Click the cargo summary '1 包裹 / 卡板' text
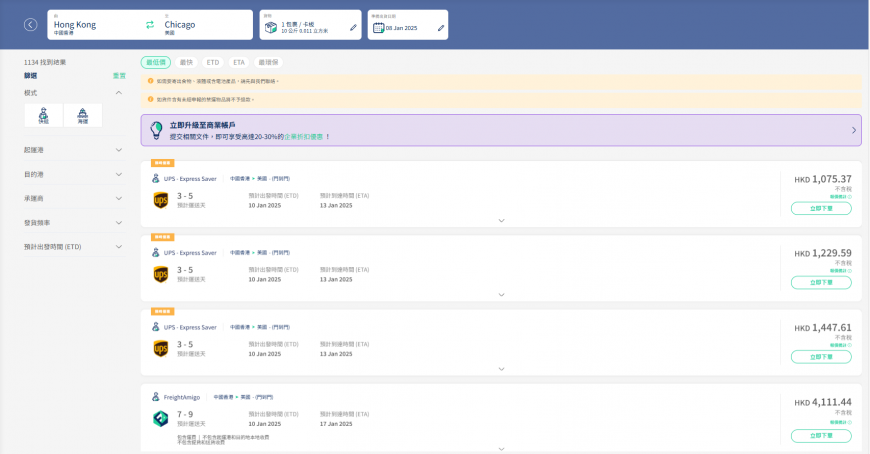Image resolution: width=870 pixels, height=454 pixels. click(x=298, y=24)
